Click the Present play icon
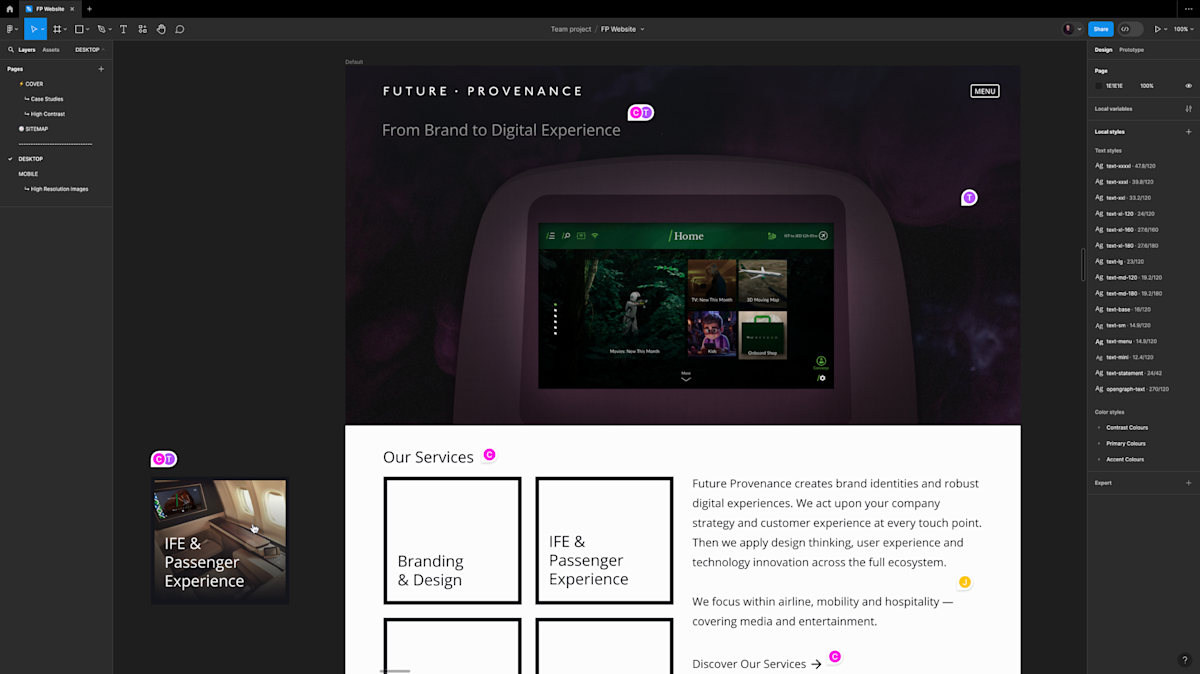Viewport: 1200px width, 674px height. pos(1158,29)
